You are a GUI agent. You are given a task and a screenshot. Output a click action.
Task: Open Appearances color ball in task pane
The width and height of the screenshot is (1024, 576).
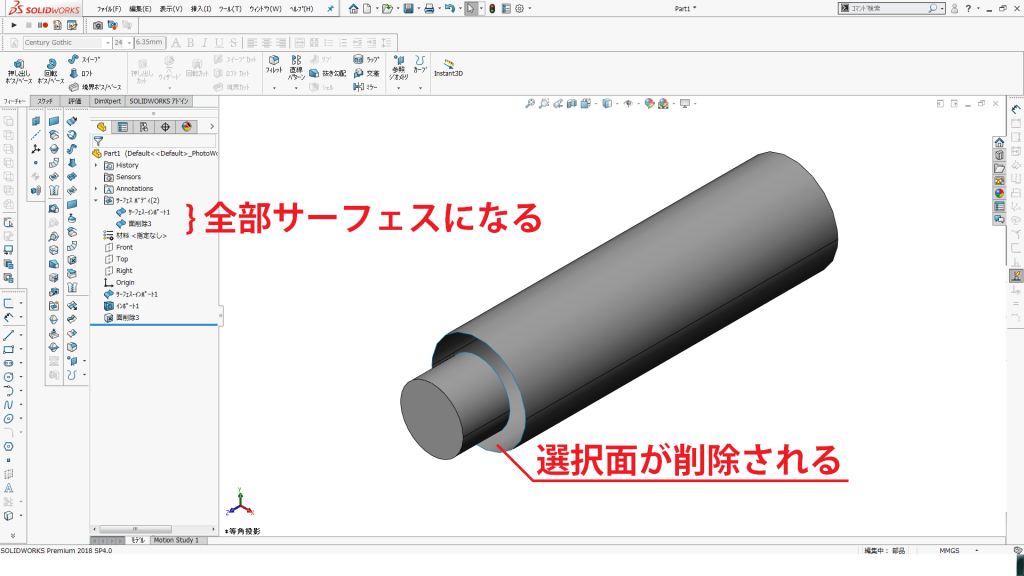click(x=999, y=193)
